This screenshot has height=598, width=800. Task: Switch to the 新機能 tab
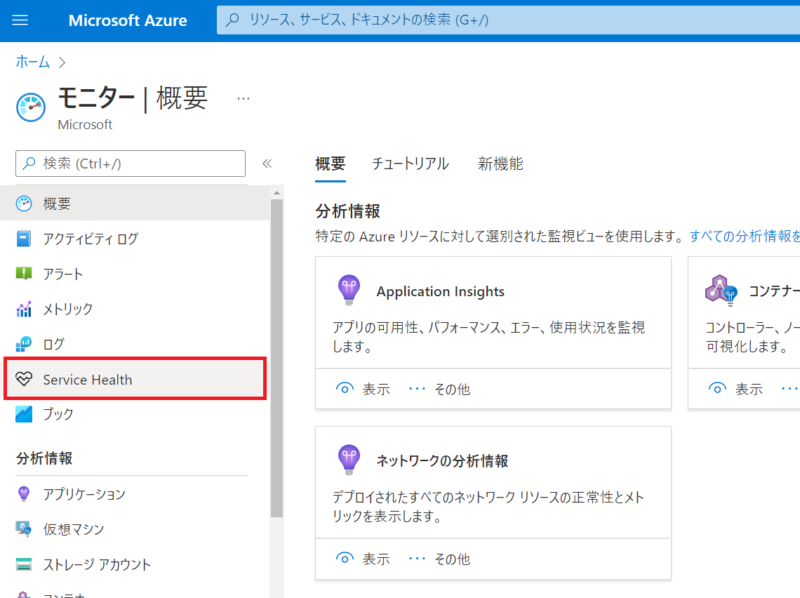[501, 164]
